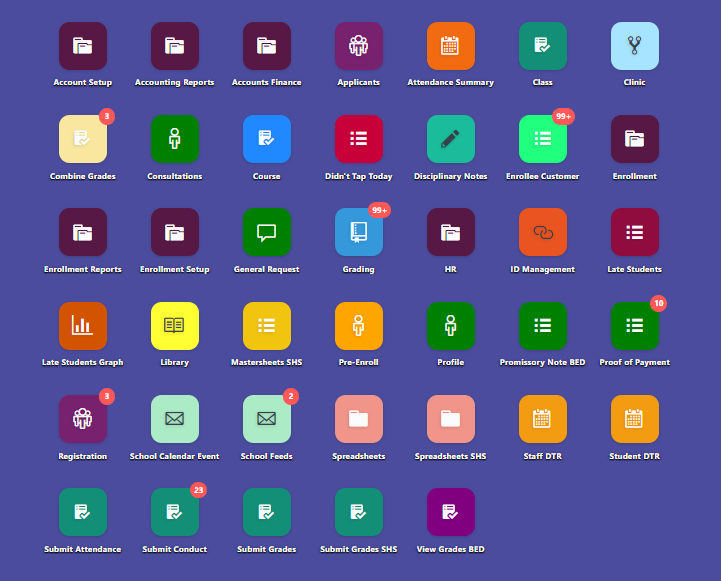Open the School Calendar Event envelope icon
The width and height of the screenshot is (721, 581).
(x=175, y=419)
